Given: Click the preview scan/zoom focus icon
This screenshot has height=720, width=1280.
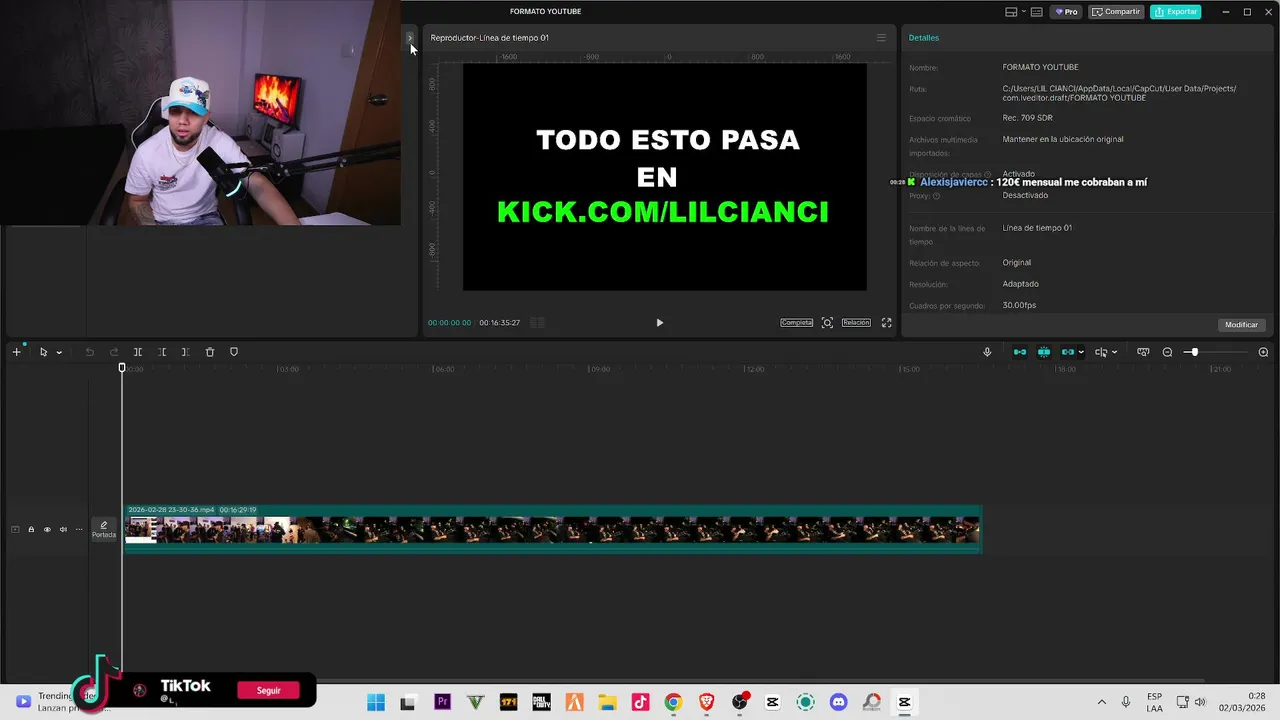Looking at the screenshot, I should (x=827, y=323).
